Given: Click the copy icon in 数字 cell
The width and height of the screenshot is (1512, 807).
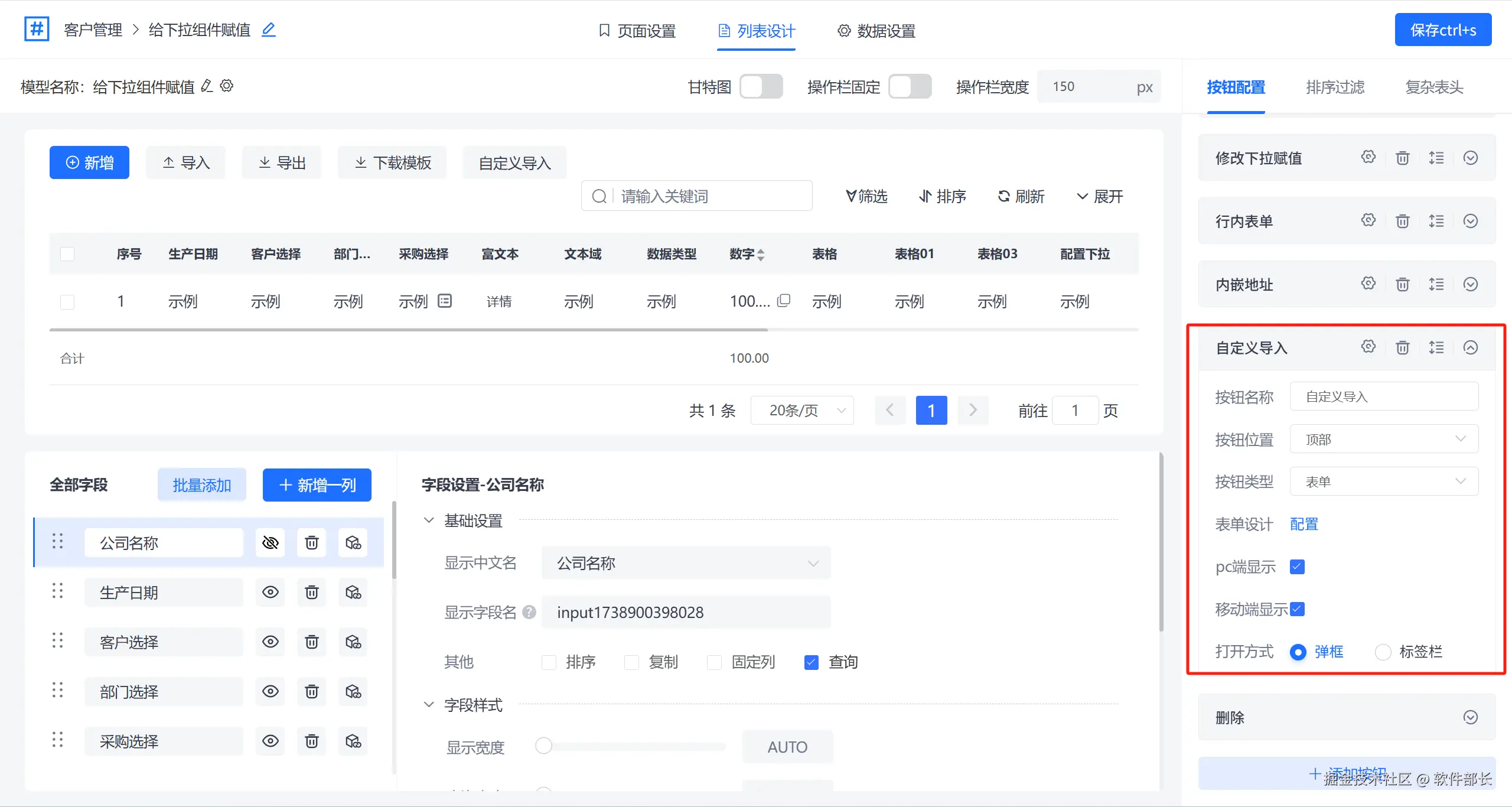Looking at the screenshot, I should pos(784,301).
